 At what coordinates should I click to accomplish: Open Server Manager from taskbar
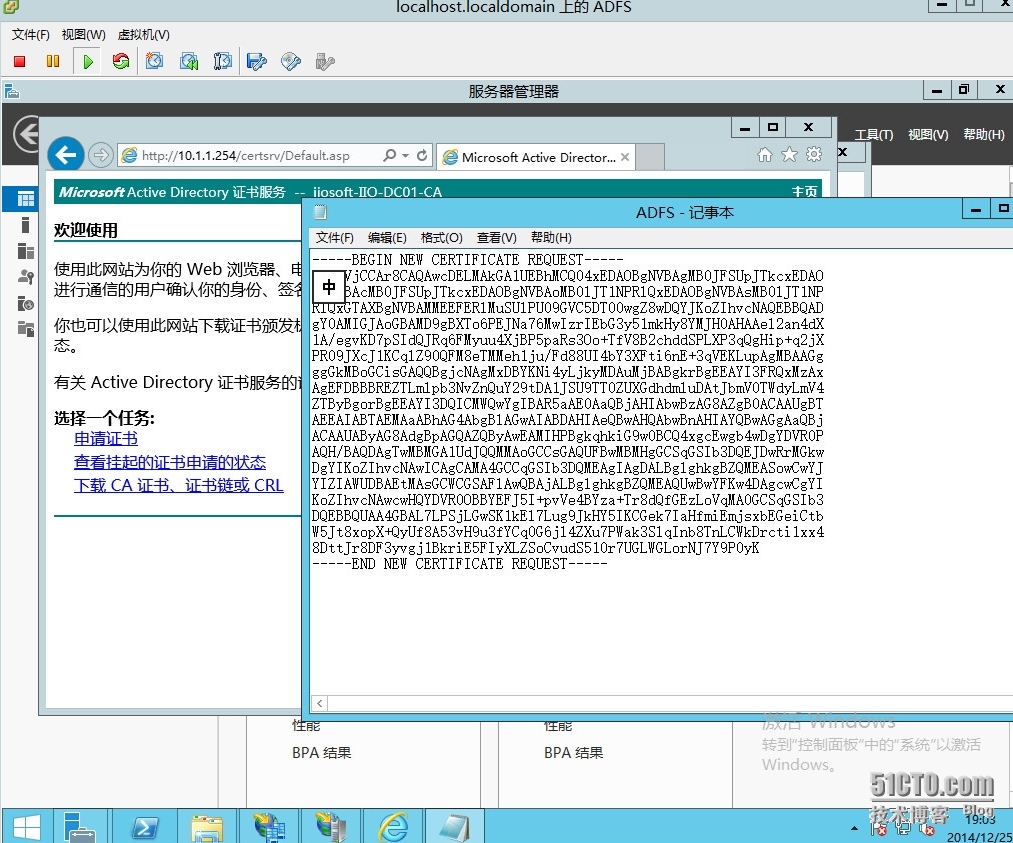[x=79, y=827]
